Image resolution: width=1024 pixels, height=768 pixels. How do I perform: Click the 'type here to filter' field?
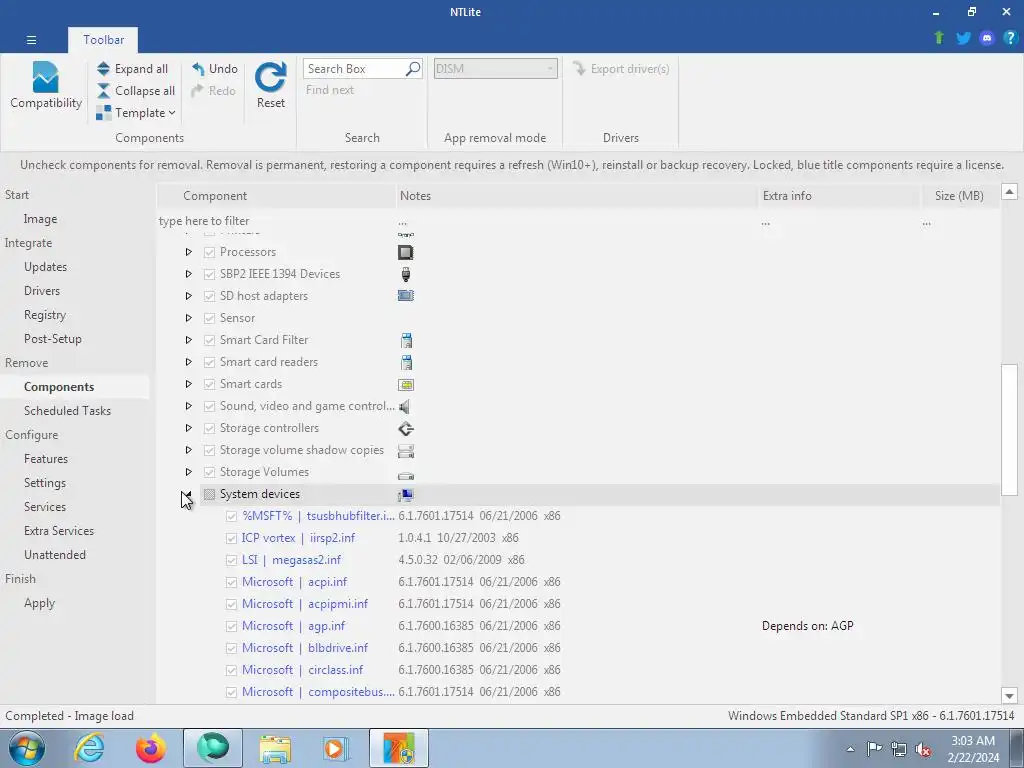(277, 221)
